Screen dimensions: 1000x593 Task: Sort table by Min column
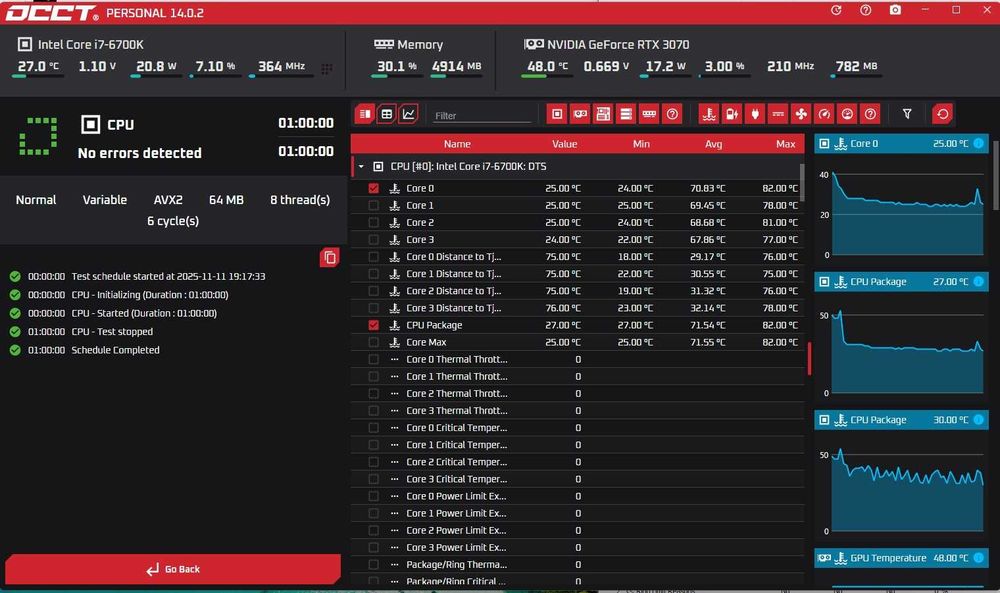641,144
